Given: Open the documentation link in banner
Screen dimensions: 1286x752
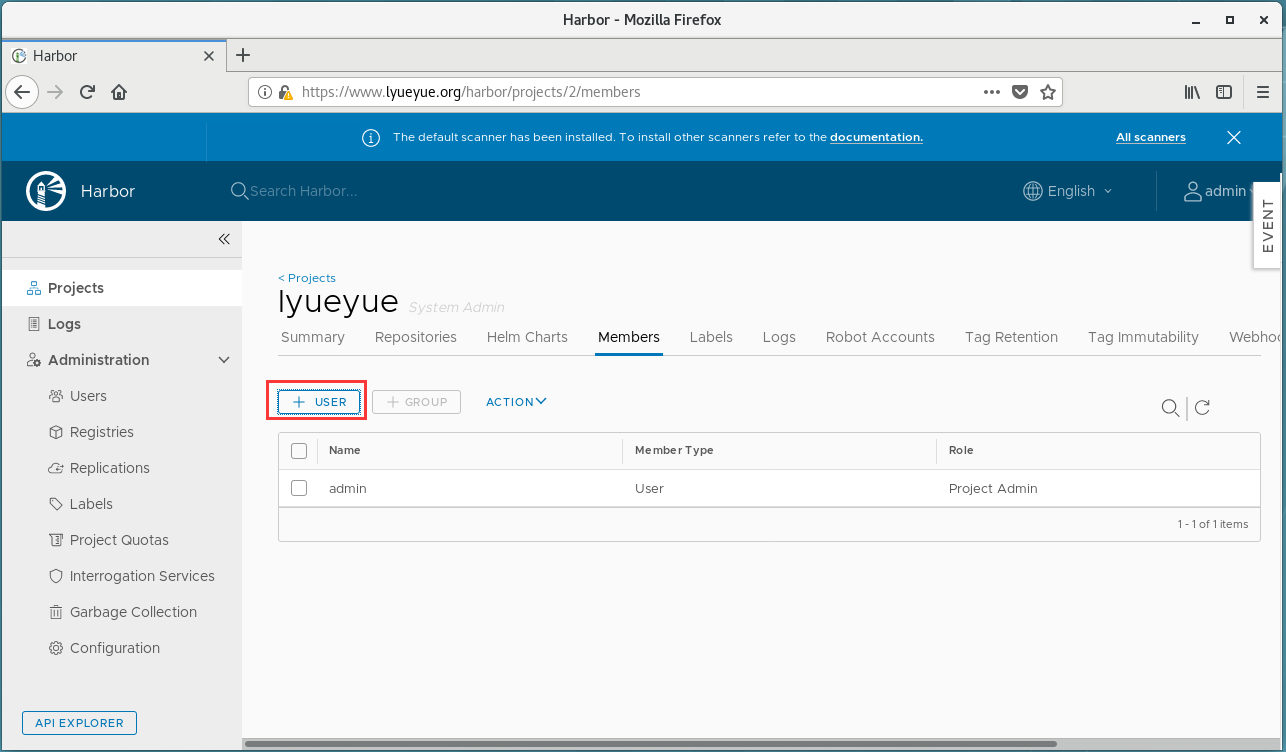Looking at the screenshot, I should (876, 138).
